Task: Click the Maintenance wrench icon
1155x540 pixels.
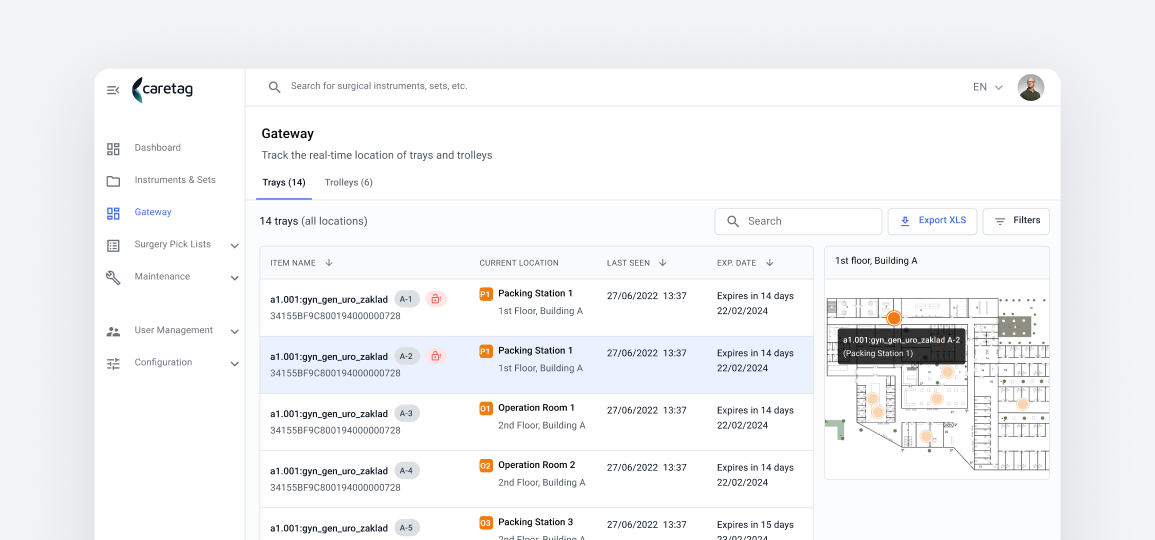Action: pyautogui.click(x=113, y=278)
